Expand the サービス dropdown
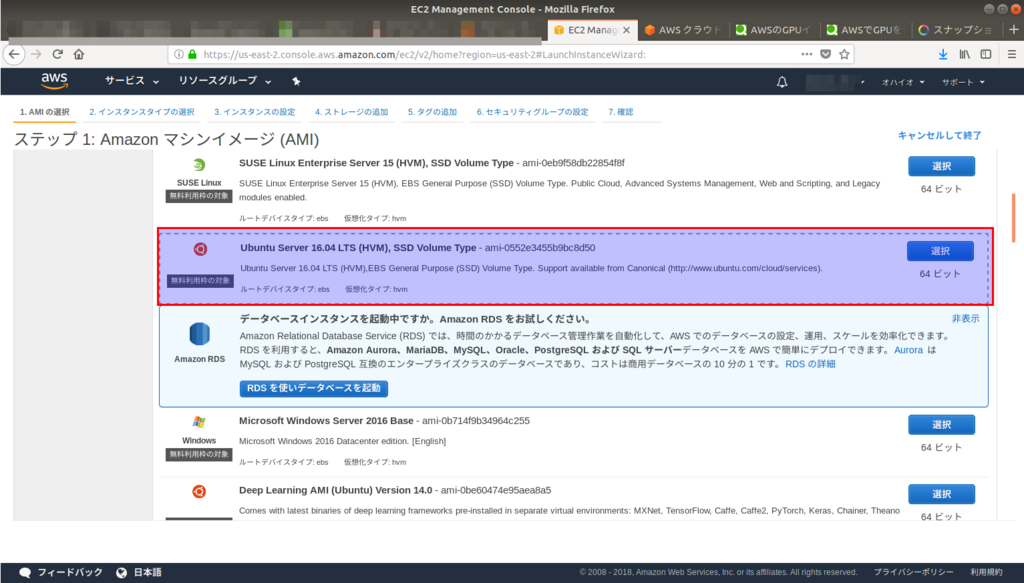This screenshot has width=1024, height=583. click(131, 81)
